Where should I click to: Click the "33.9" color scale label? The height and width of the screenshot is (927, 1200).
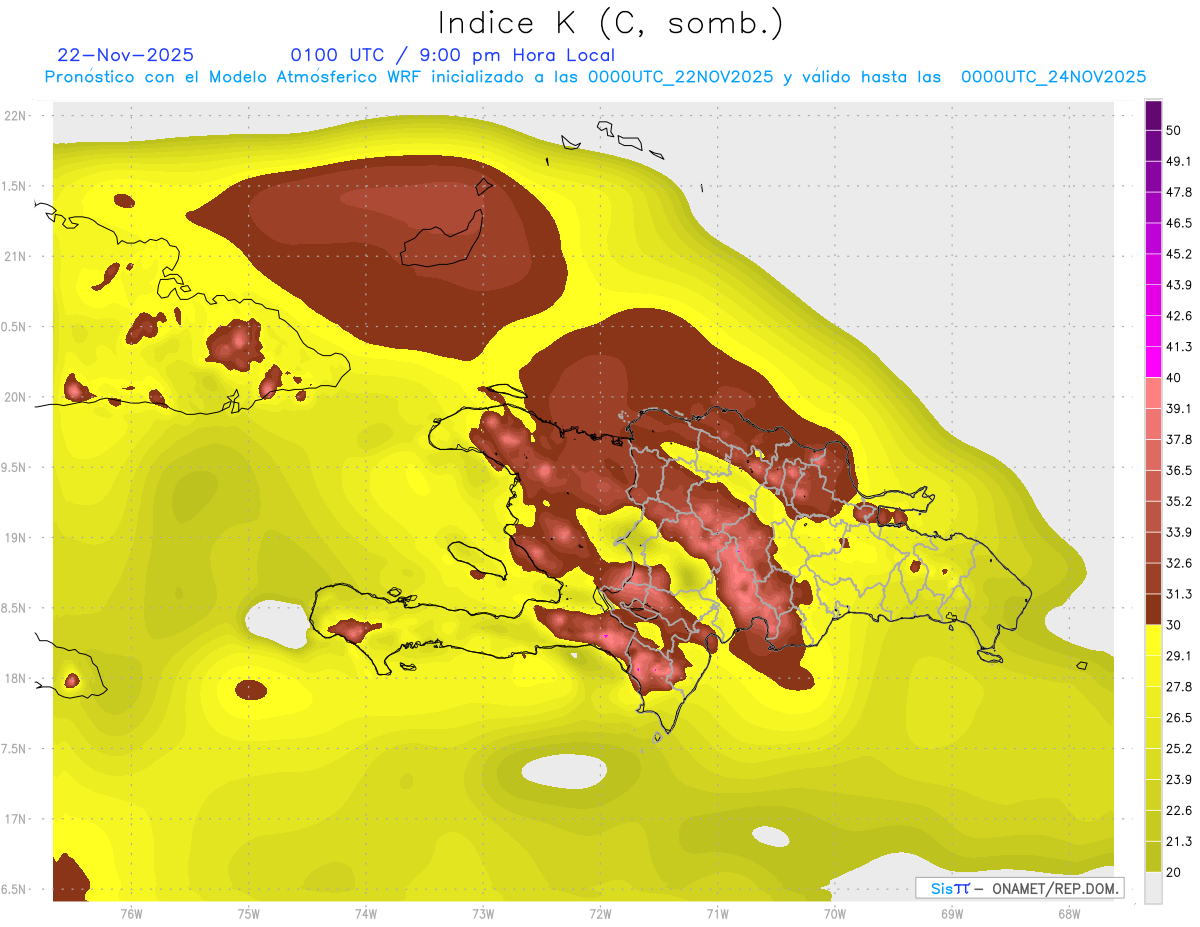point(1179,533)
